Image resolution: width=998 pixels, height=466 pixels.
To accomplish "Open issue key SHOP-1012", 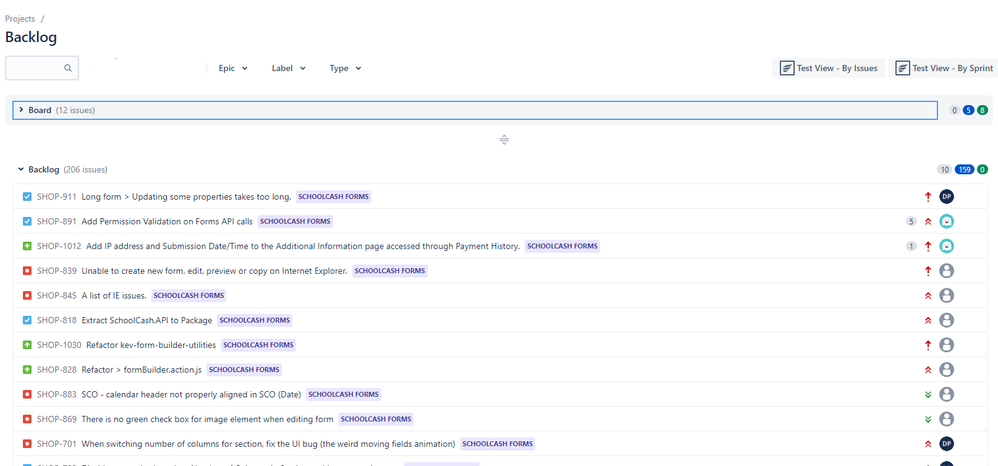I will [x=59, y=246].
